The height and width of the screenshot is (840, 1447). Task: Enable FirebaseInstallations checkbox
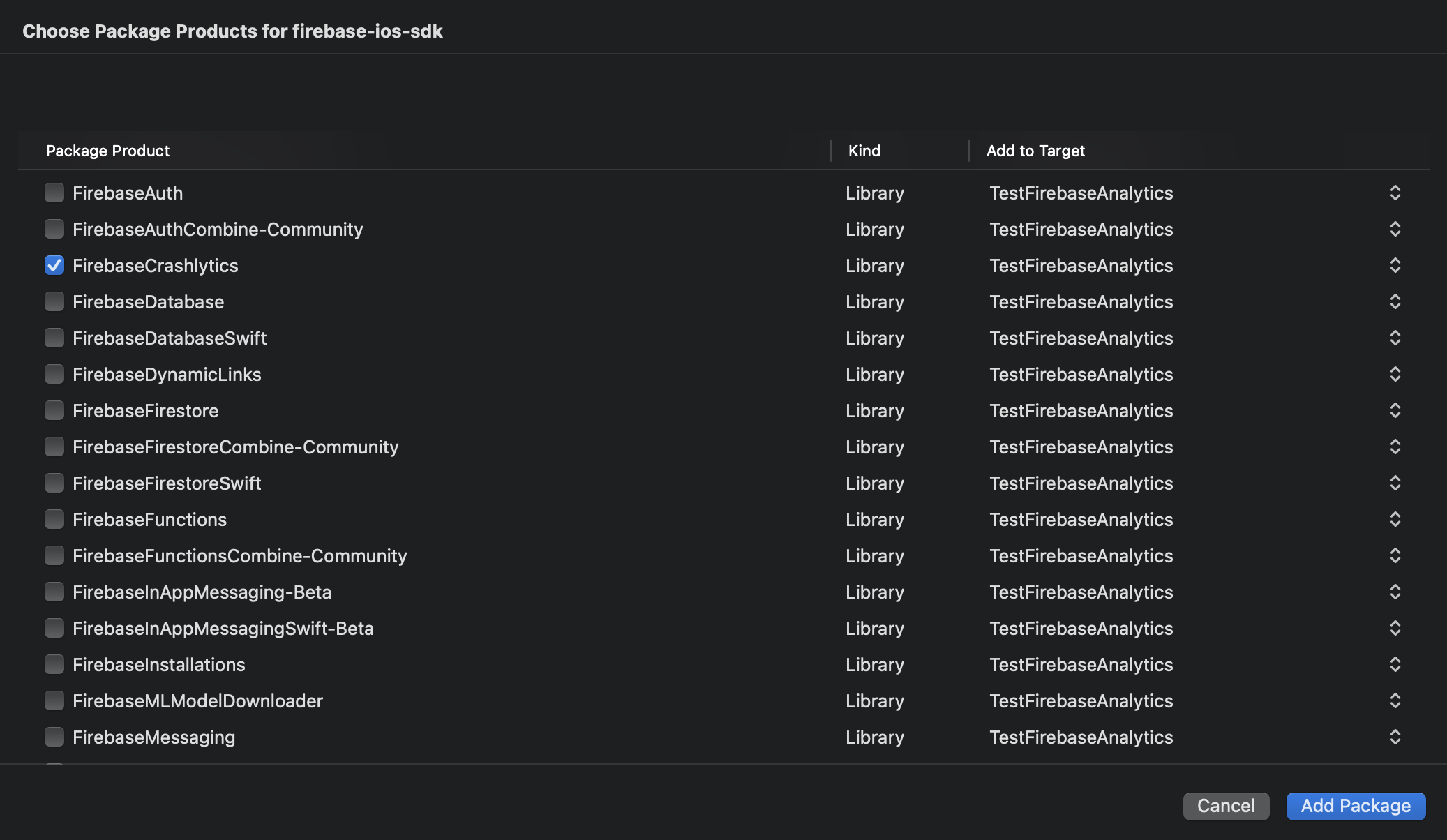[54, 664]
